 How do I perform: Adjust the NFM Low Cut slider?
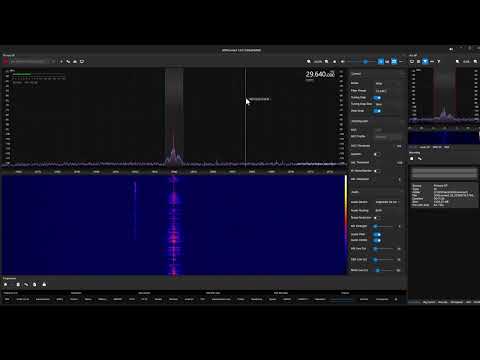[383, 270]
